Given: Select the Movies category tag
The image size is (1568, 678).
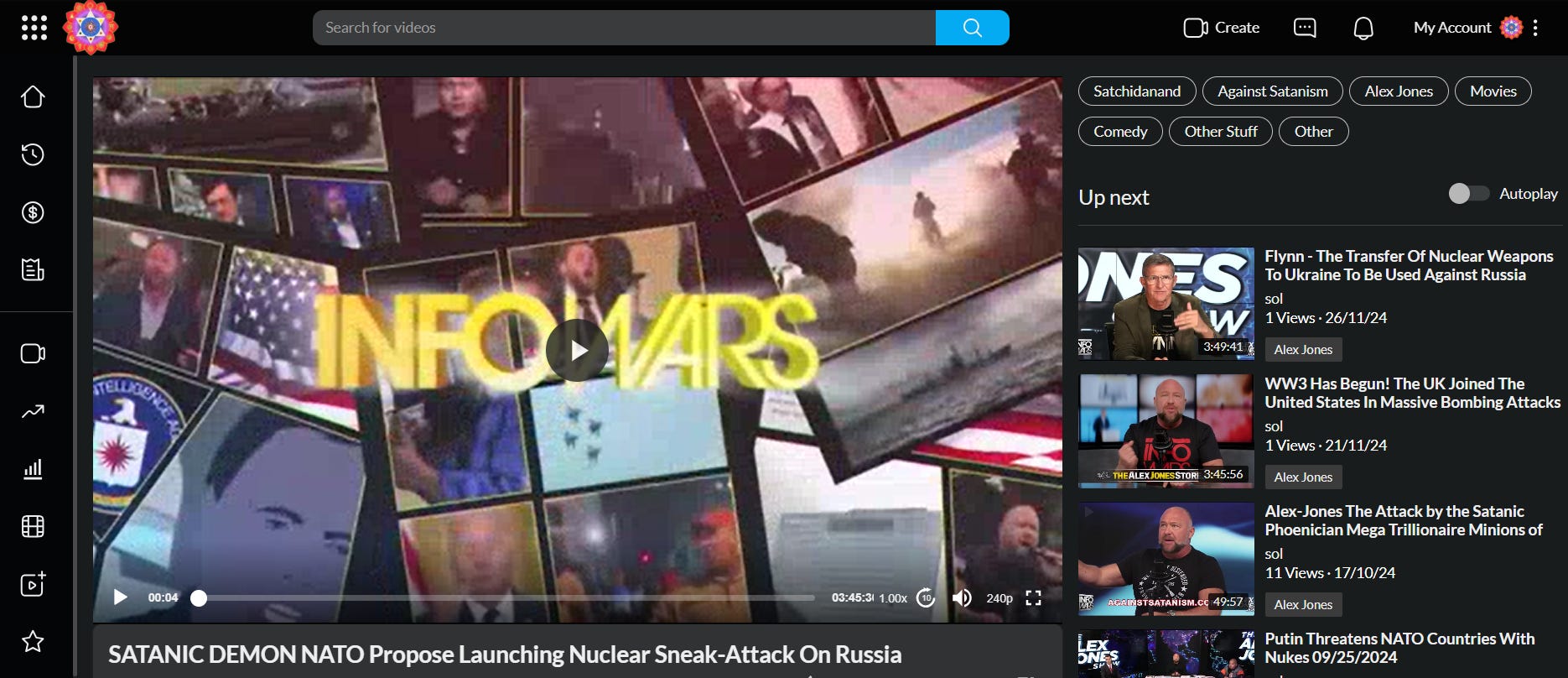Looking at the screenshot, I should [x=1493, y=91].
